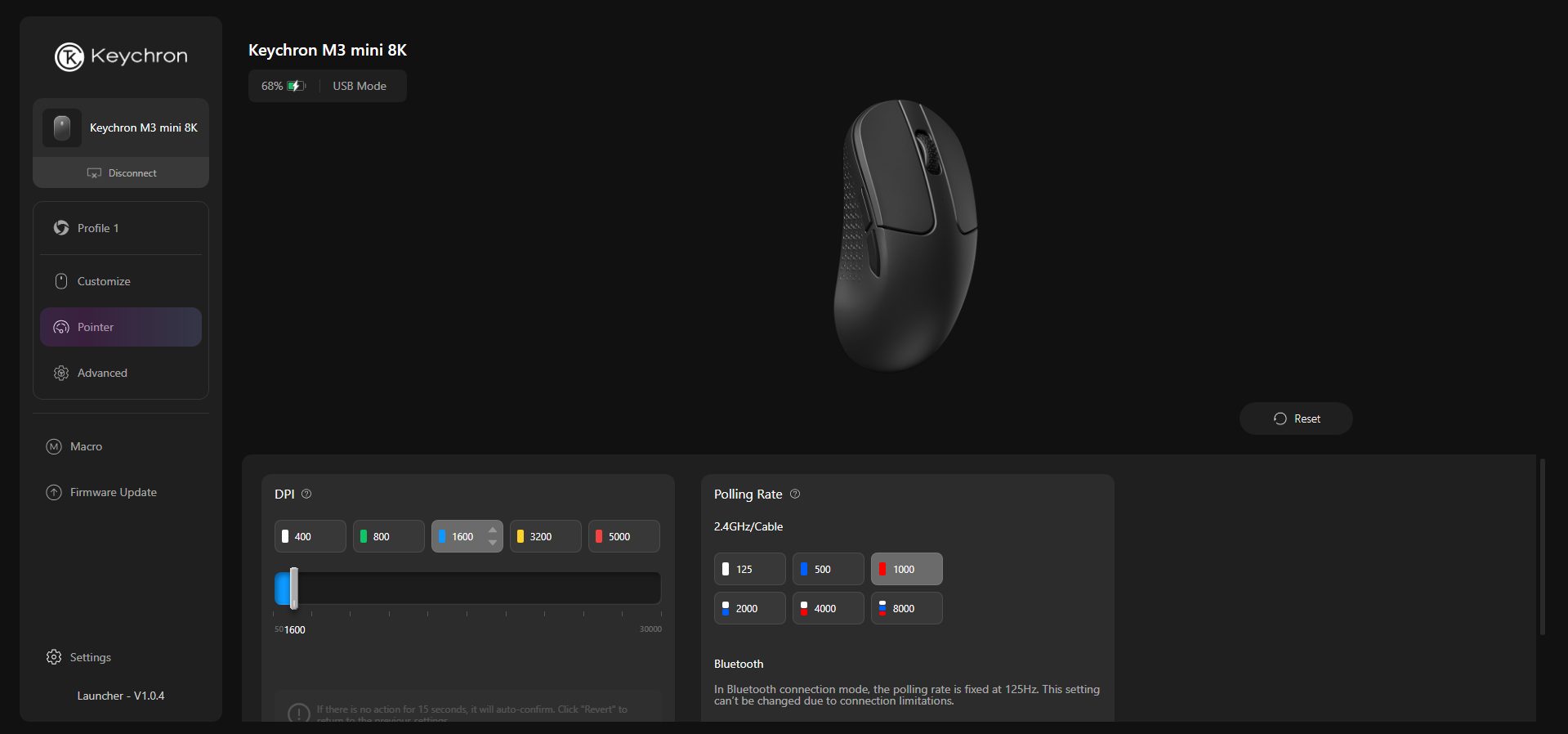Click the Macro M icon
The width and height of the screenshot is (1568, 734).
click(54, 446)
